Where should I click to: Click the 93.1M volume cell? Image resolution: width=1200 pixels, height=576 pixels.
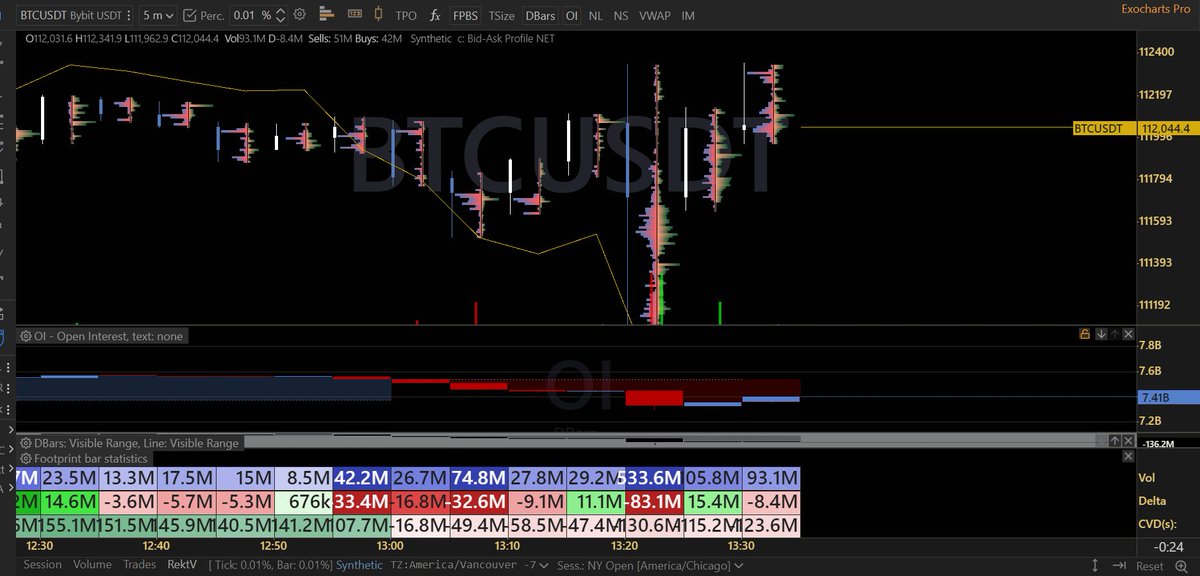click(x=770, y=478)
